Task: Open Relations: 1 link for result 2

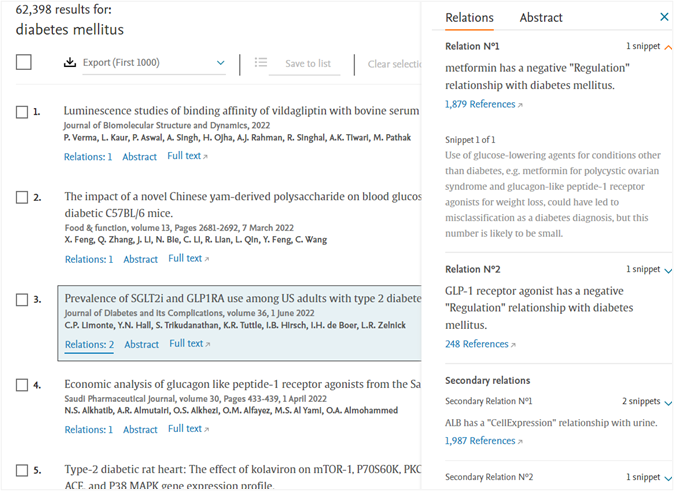Action: (89, 259)
